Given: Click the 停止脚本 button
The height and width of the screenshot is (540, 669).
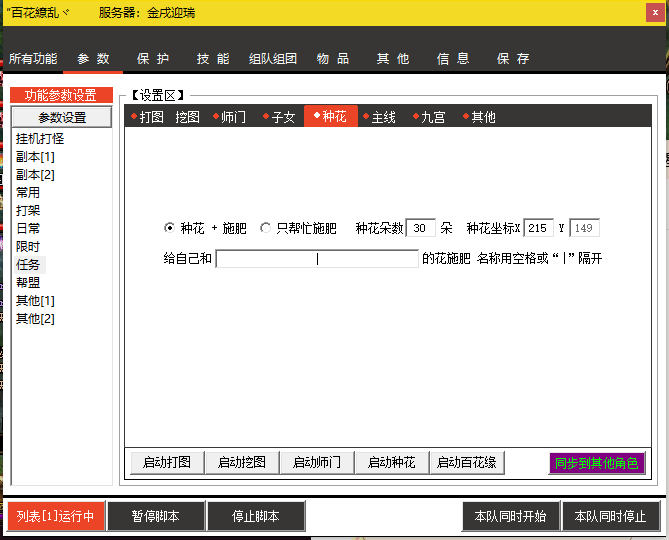Looking at the screenshot, I should pyautogui.click(x=256, y=516).
